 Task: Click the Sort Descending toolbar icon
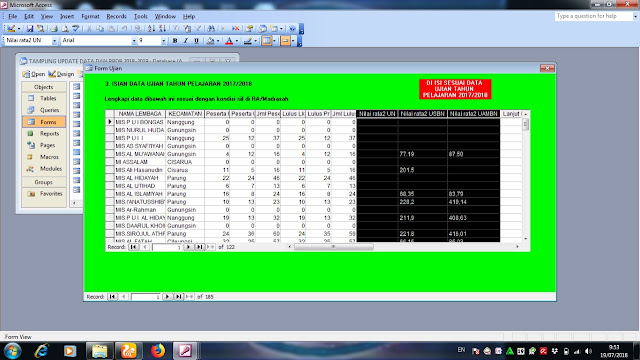point(162,29)
